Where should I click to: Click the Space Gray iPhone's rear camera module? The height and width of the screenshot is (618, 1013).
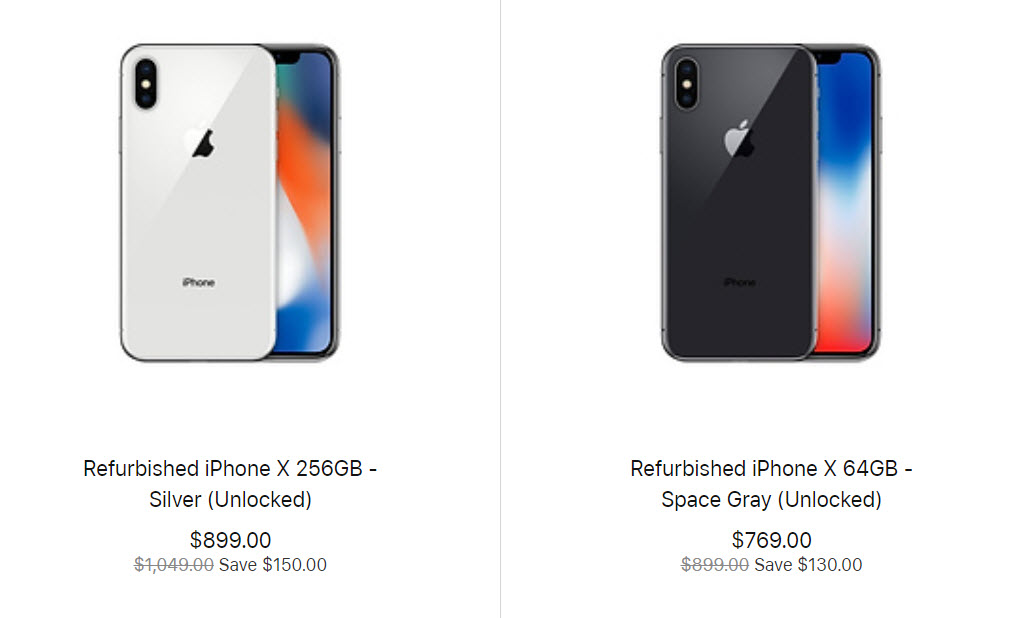[x=686, y=84]
